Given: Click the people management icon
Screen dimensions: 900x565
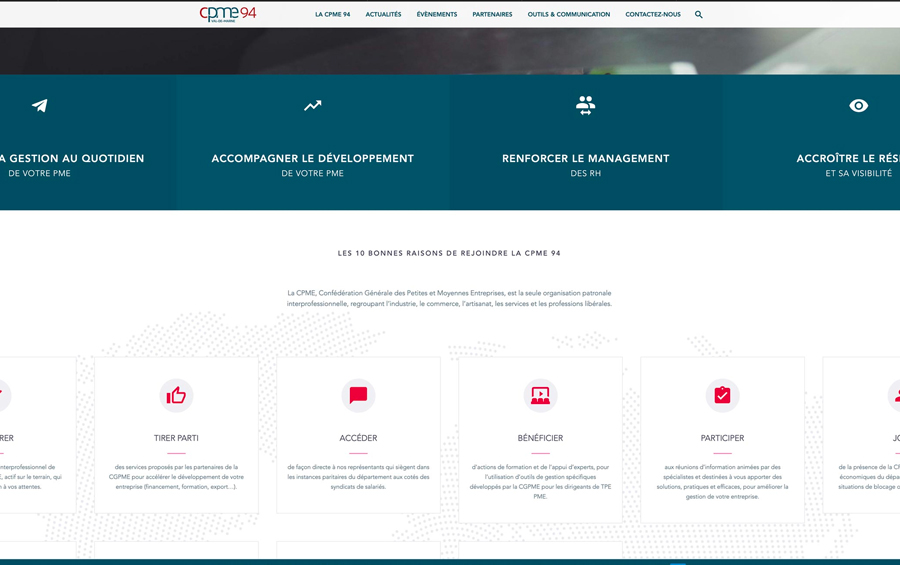Looking at the screenshot, I should [x=585, y=106].
